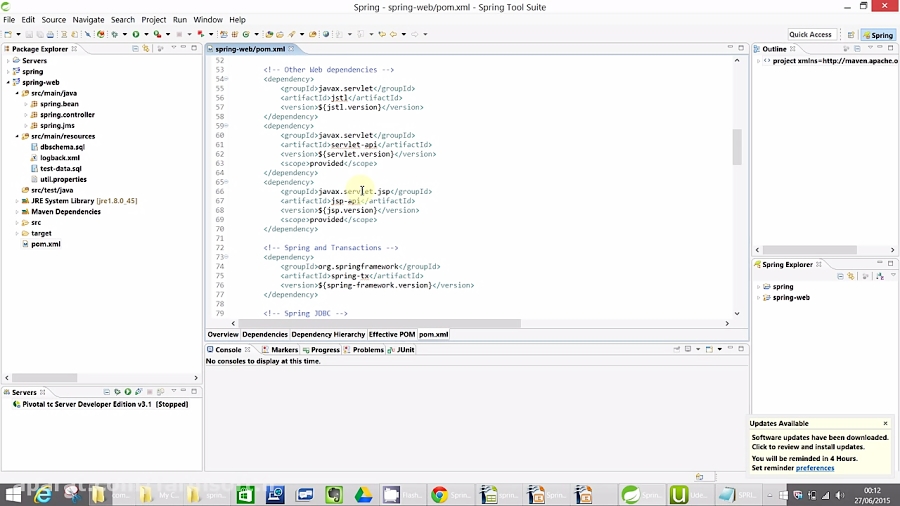Click the editor vertical scrollbar thumb
The height and width of the screenshot is (506, 900).
pyautogui.click(x=737, y=147)
